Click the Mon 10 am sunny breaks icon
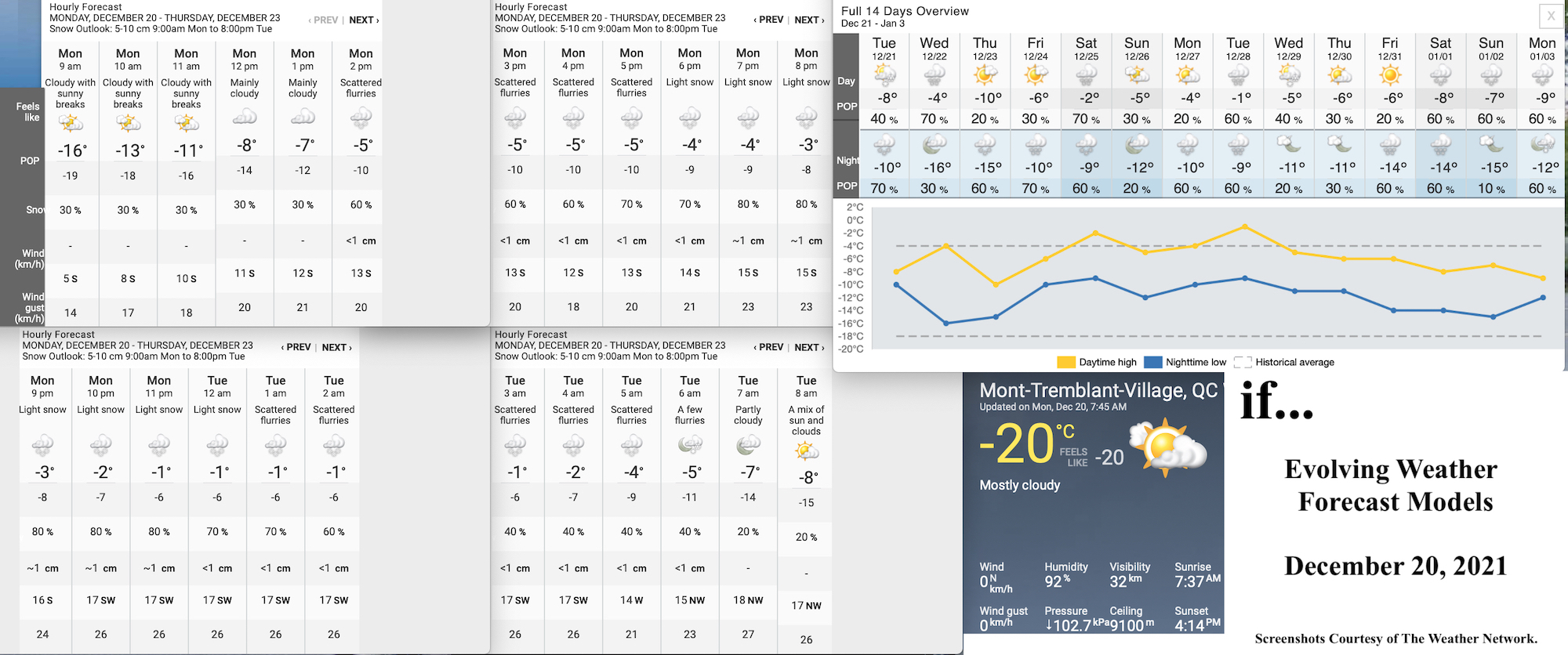The image size is (1568, 655). pyautogui.click(x=128, y=124)
